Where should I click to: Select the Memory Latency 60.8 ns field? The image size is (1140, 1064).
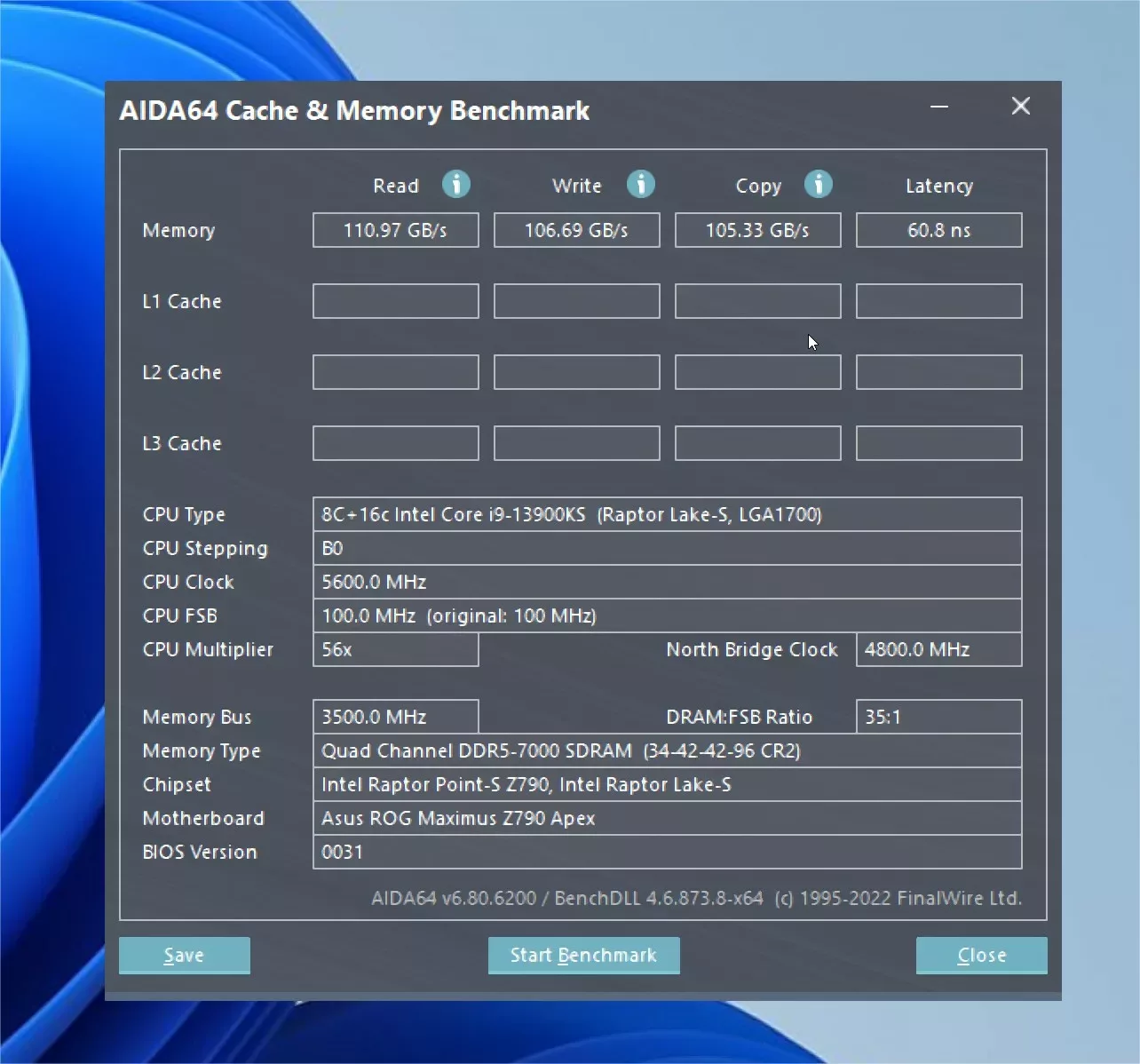tap(938, 230)
